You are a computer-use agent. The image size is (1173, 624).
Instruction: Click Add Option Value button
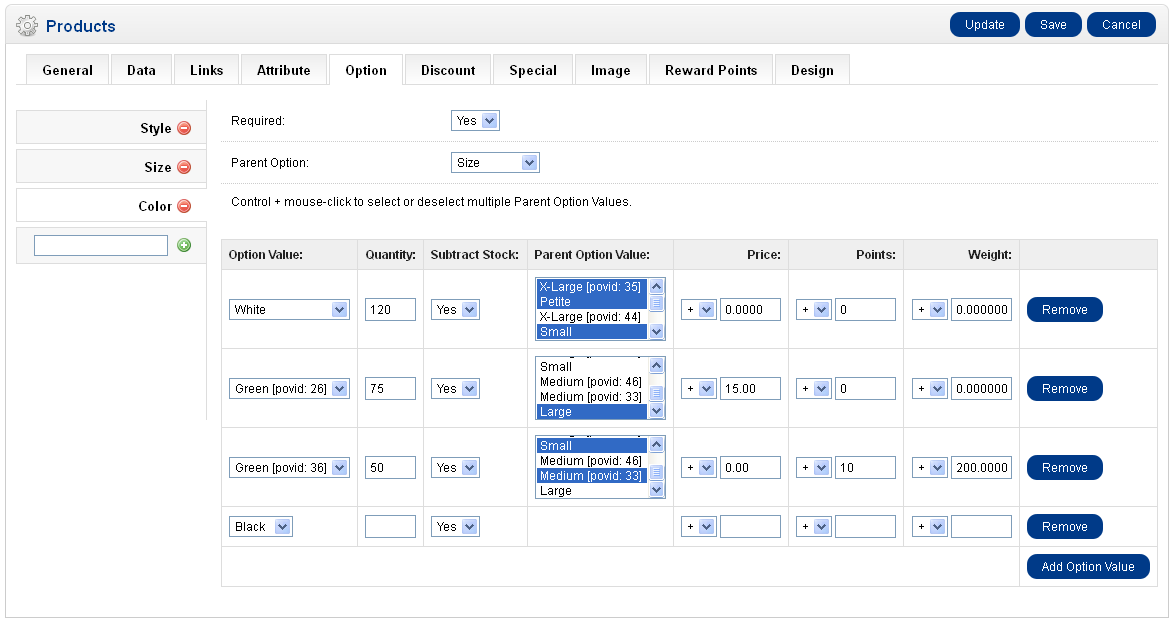pyautogui.click(x=1088, y=567)
